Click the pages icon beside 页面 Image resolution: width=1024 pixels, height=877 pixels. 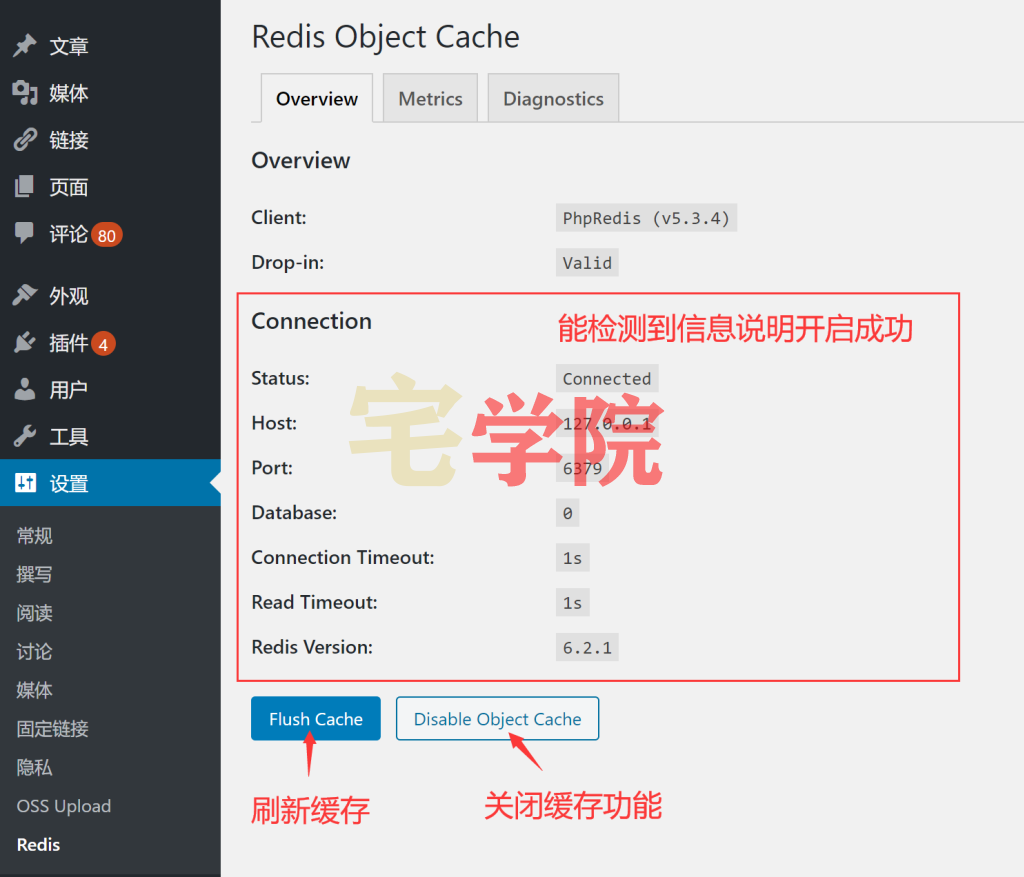click(25, 187)
